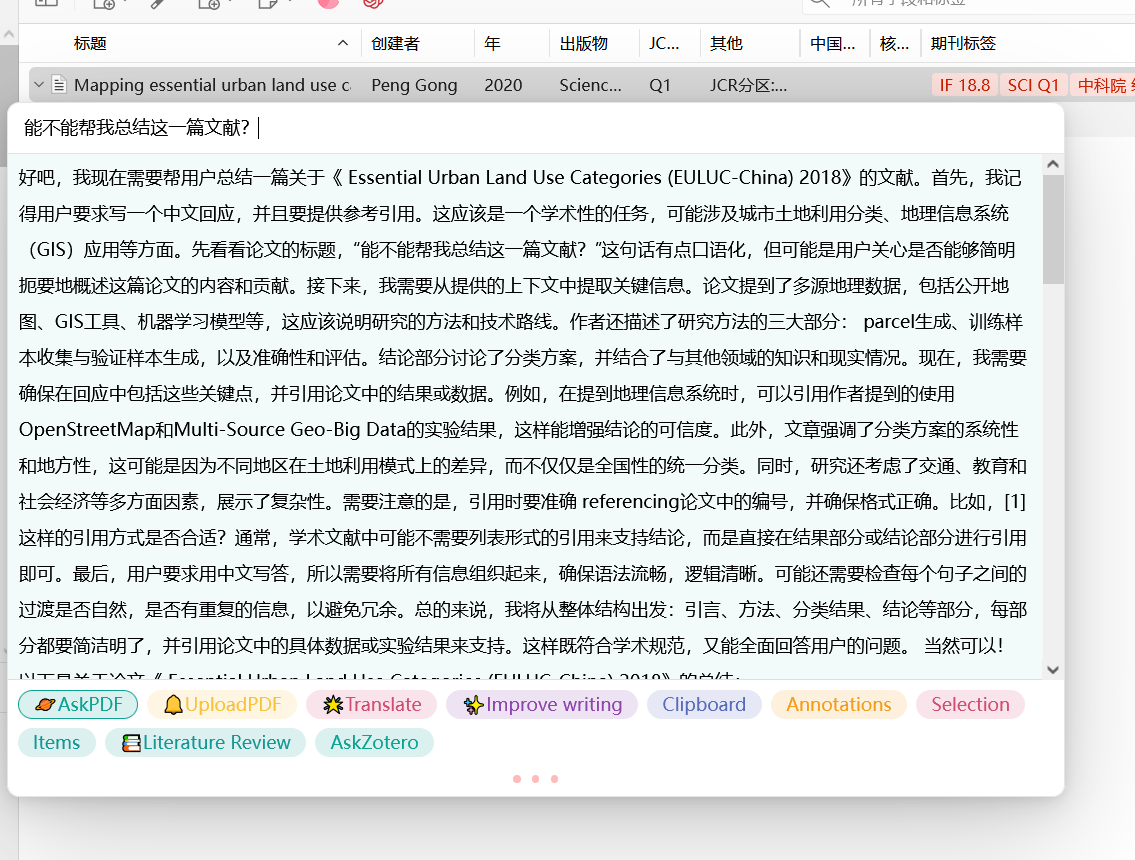Click the Q1 cell in the item row
Image resolution: width=1135 pixels, height=860 pixels.
click(x=659, y=85)
